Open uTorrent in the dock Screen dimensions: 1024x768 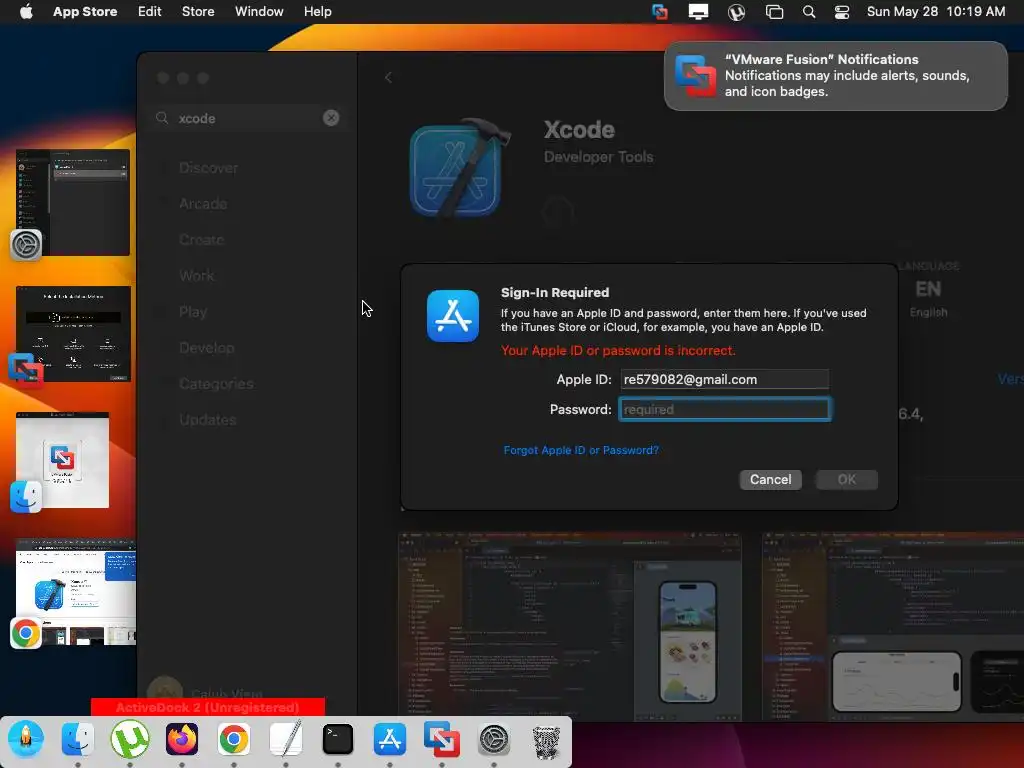click(x=130, y=739)
